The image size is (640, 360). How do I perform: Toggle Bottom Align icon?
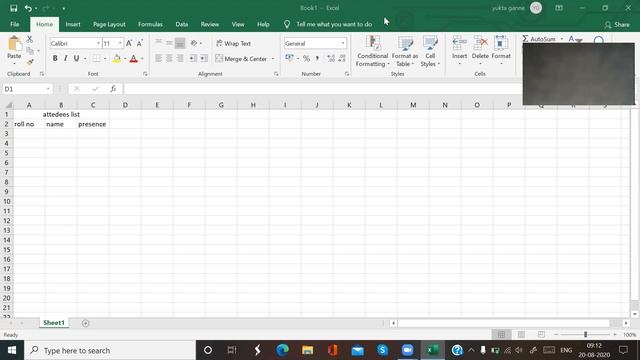pyautogui.click(x=180, y=43)
